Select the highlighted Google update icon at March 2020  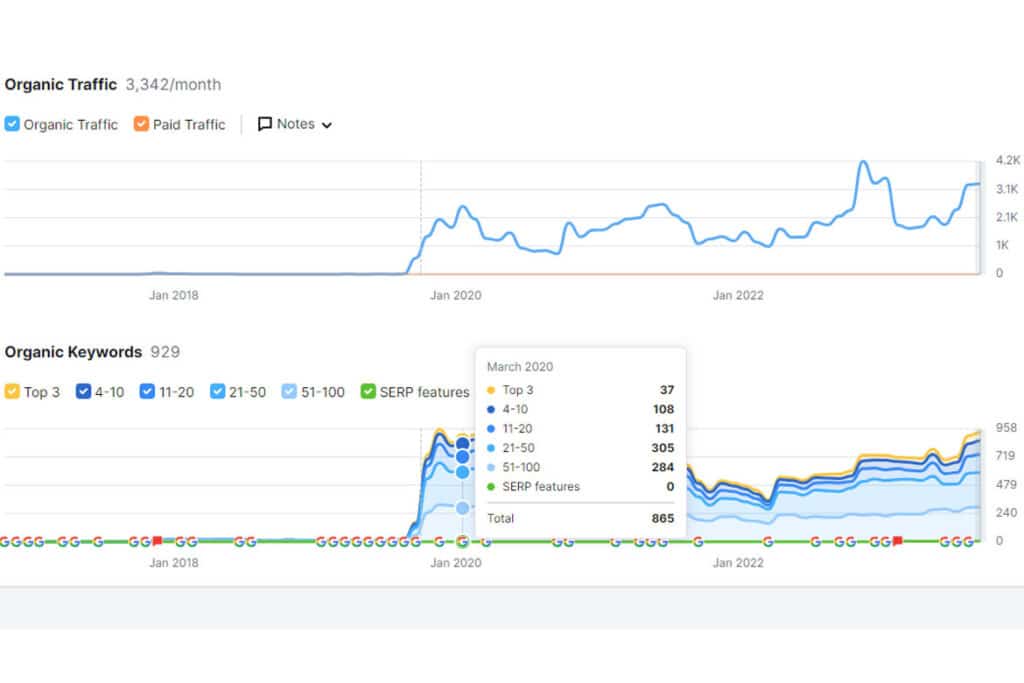[x=462, y=541]
